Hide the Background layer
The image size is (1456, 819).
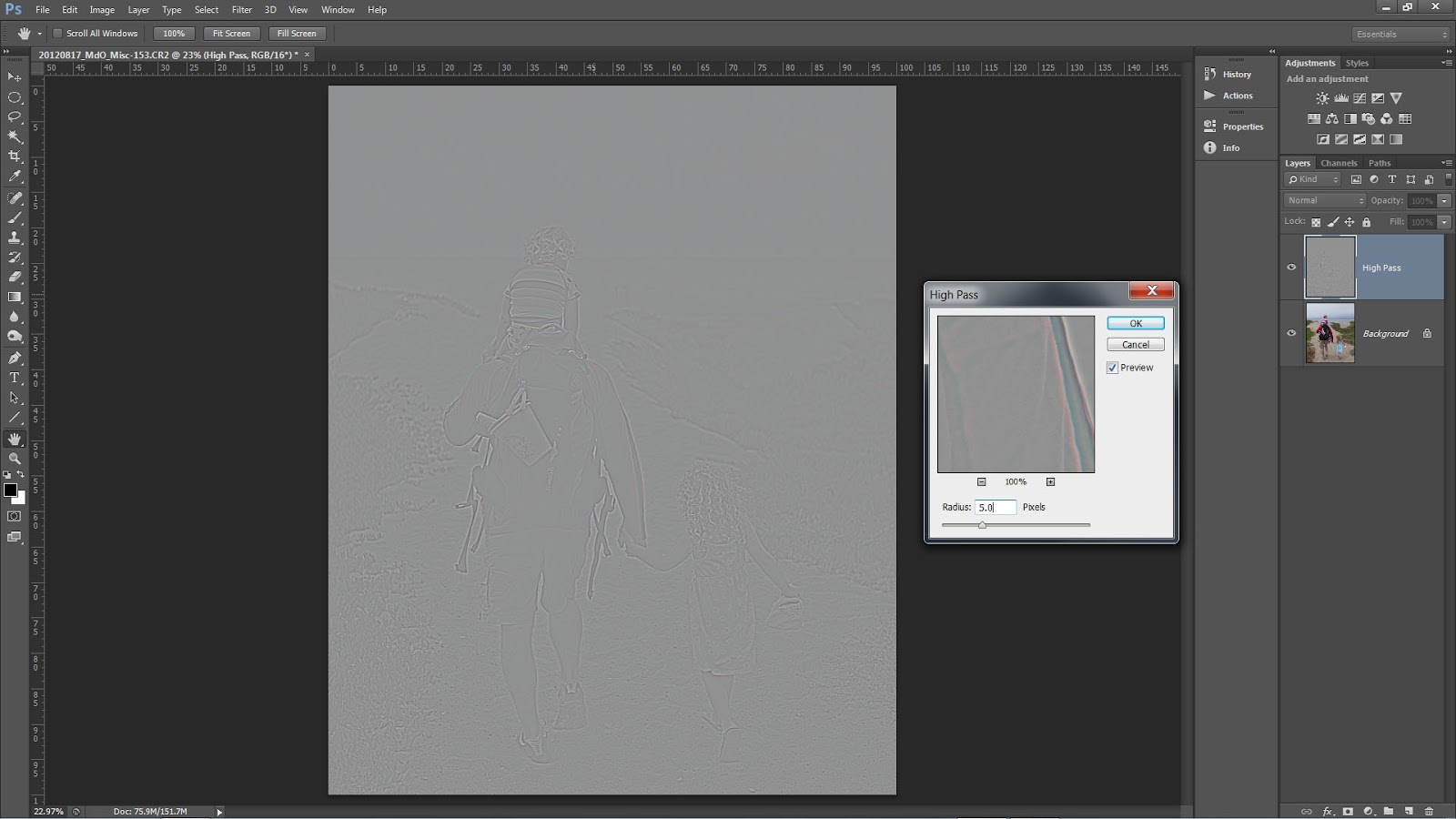(x=1291, y=333)
